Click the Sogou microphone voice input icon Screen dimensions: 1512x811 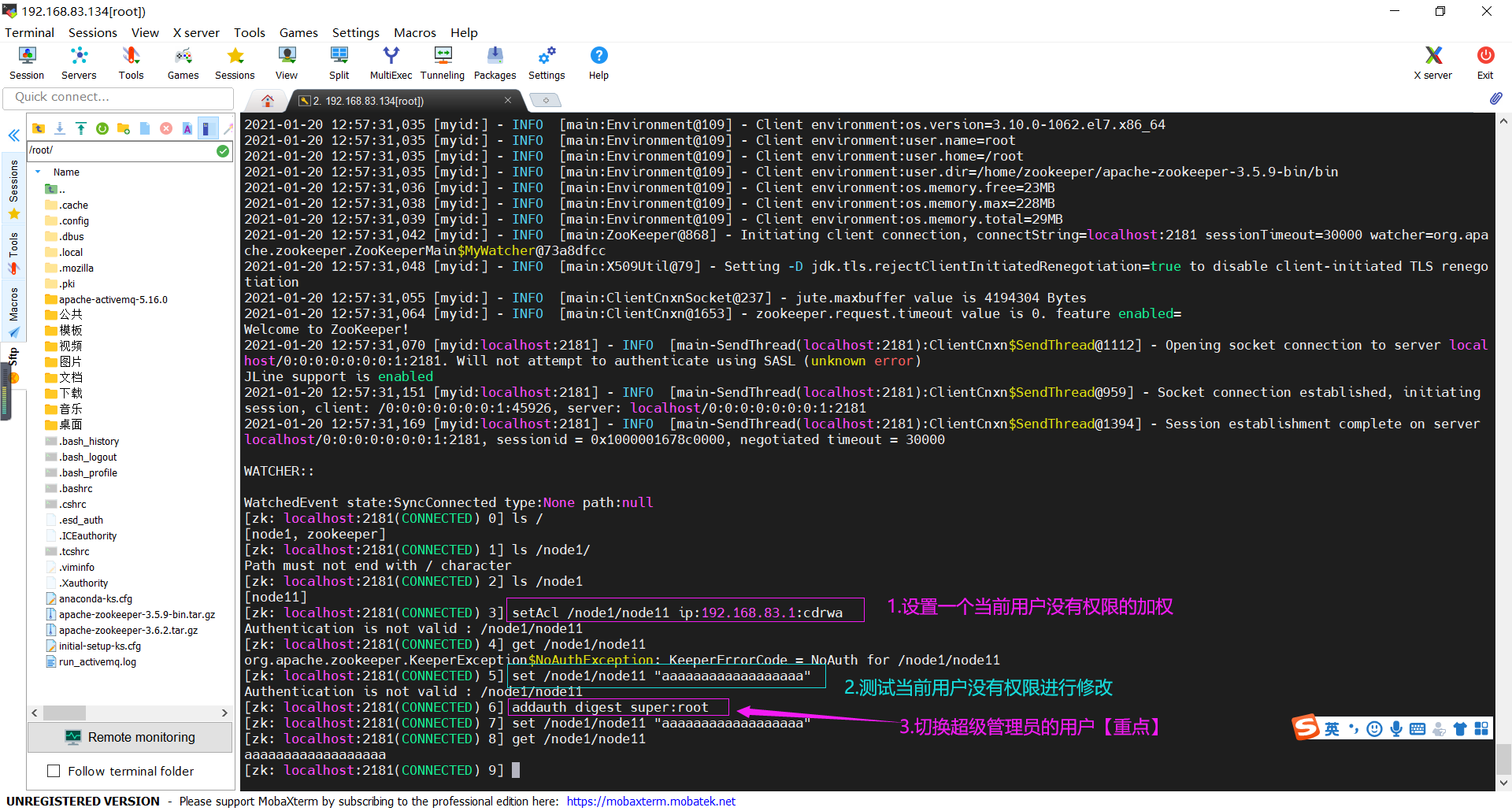coord(1396,729)
